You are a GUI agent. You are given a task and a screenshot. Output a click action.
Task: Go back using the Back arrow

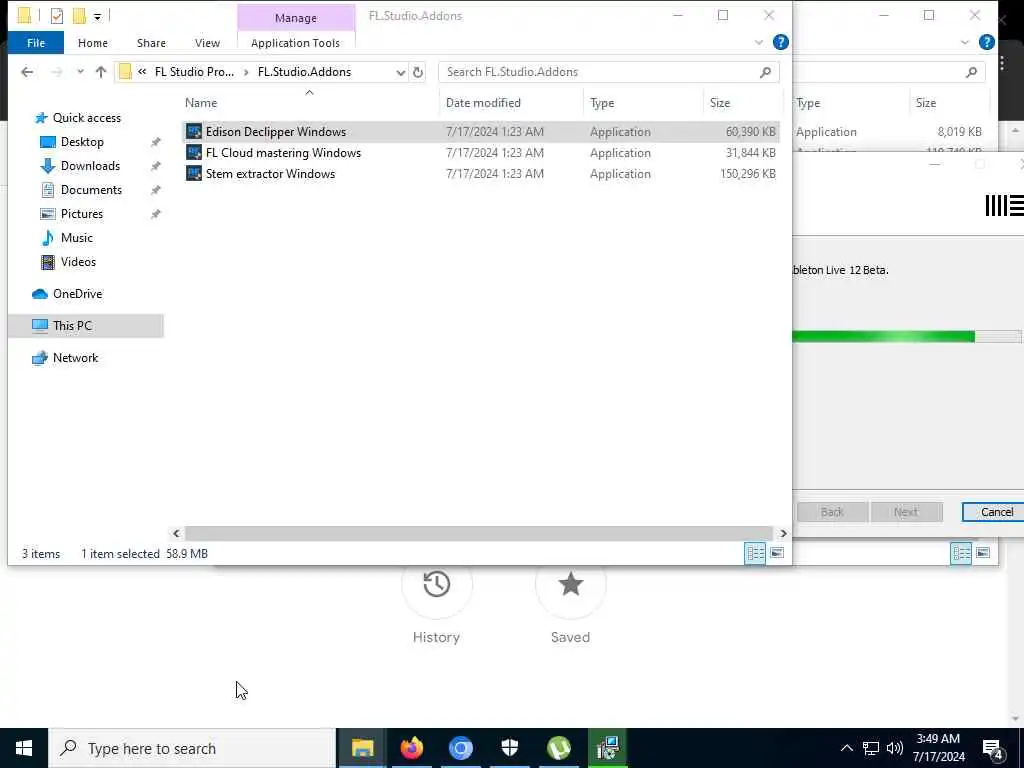(27, 72)
